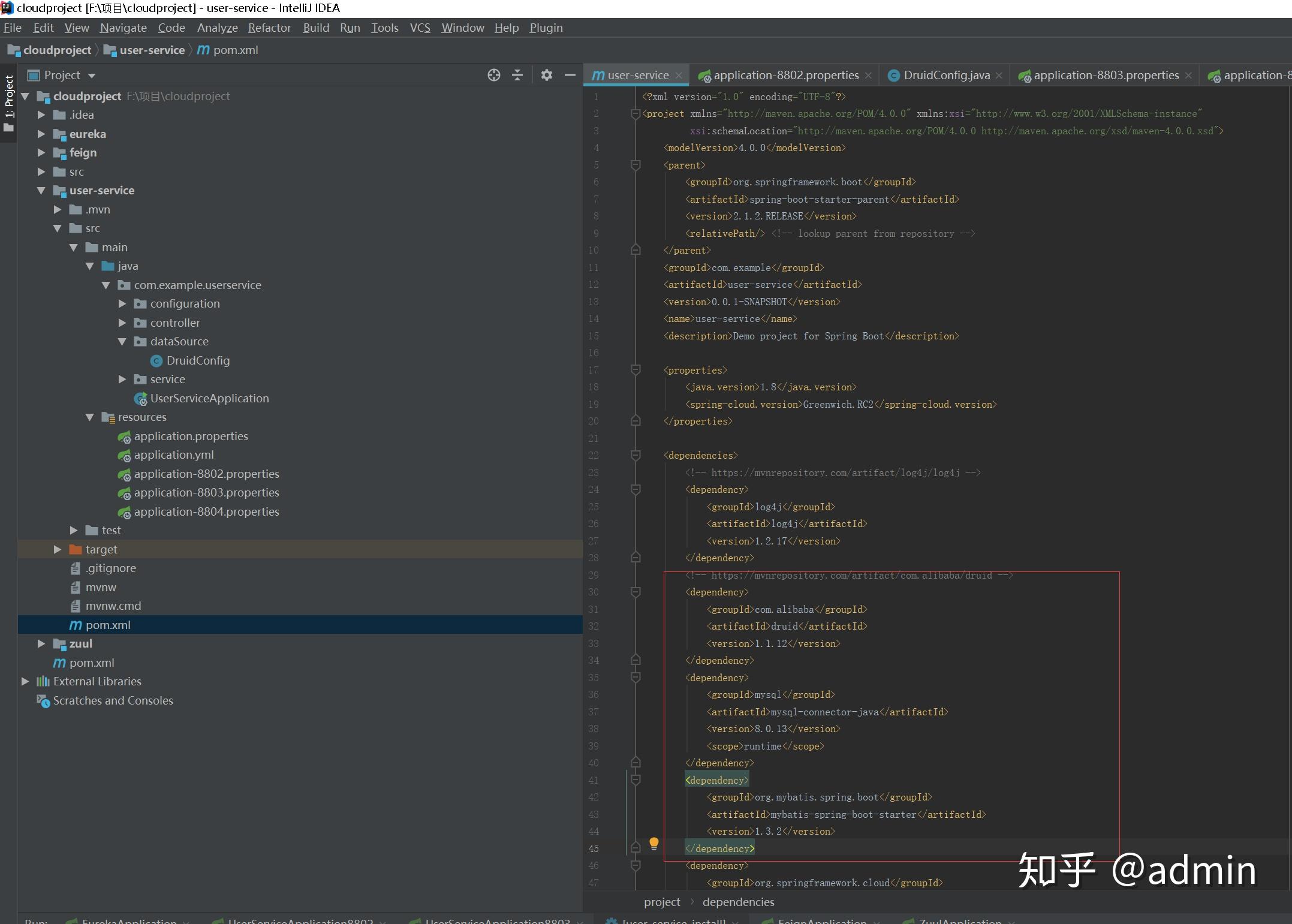Viewport: 1292px width, 924px height.
Task: Click the Scratches and Consoles icon
Action: pos(43,701)
